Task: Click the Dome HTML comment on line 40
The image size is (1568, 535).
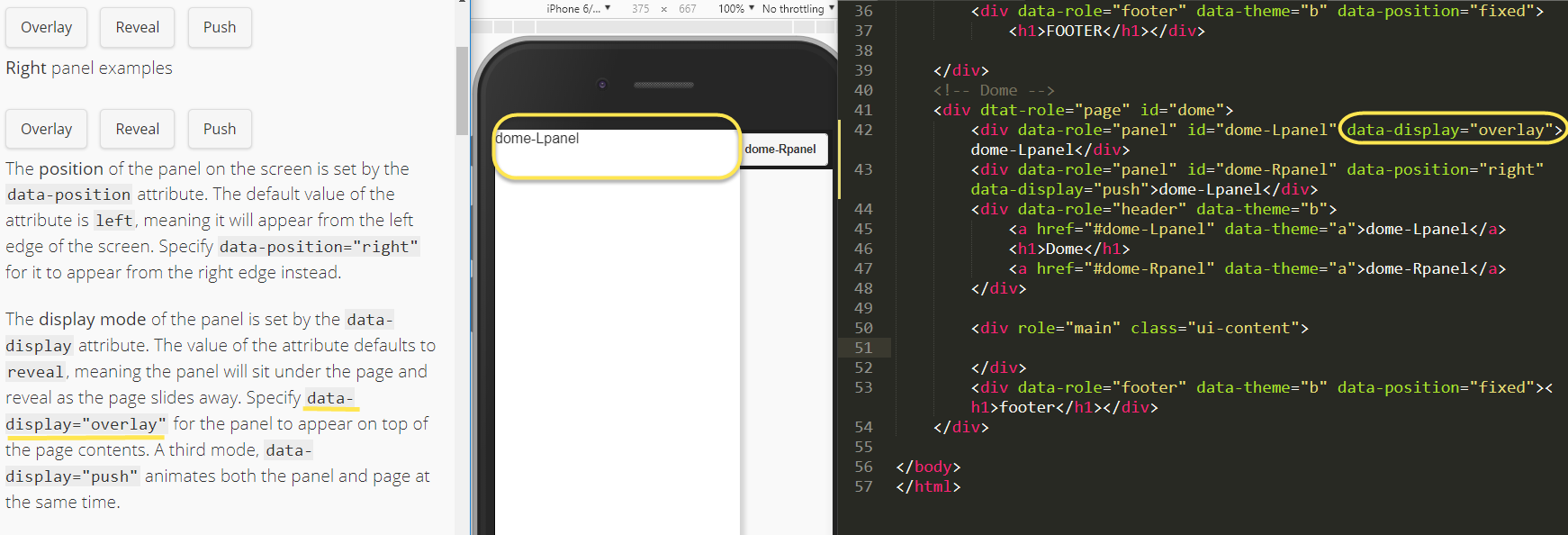Action: pyautogui.click(x=994, y=90)
